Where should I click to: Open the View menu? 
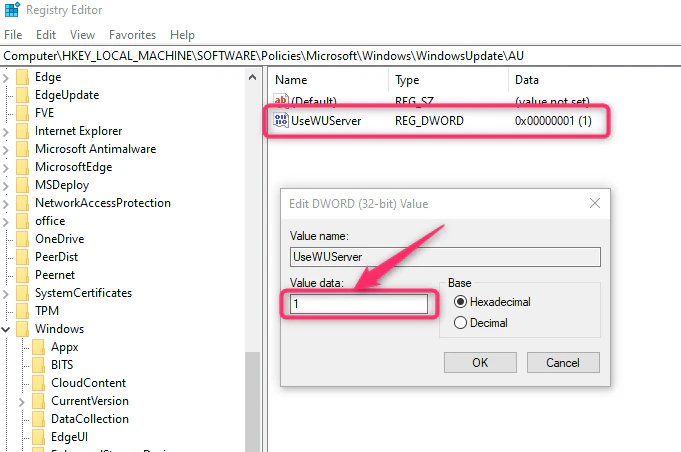pyautogui.click(x=83, y=35)
